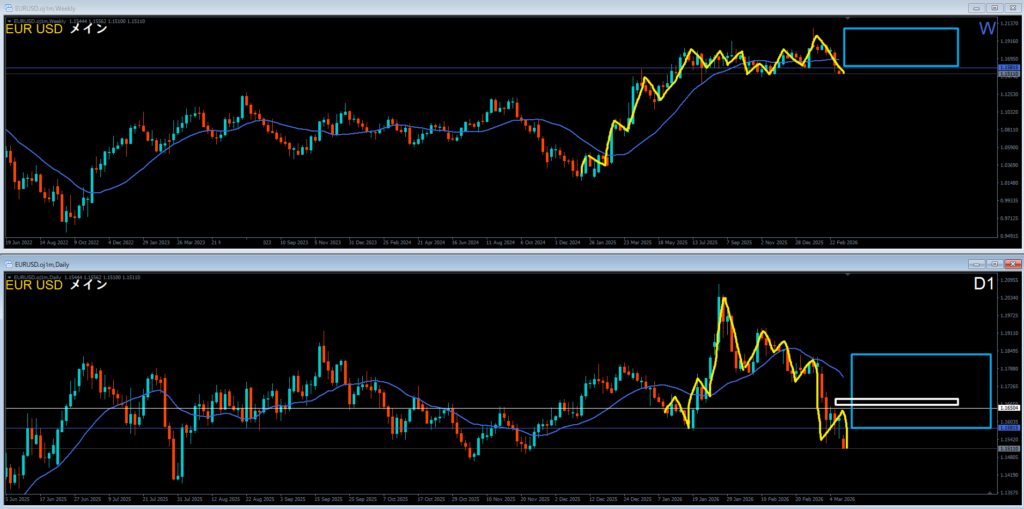Expand the arrow beside Daily OHLC header
Screen dimensions: 1024x509
click(x=9, y=275)
